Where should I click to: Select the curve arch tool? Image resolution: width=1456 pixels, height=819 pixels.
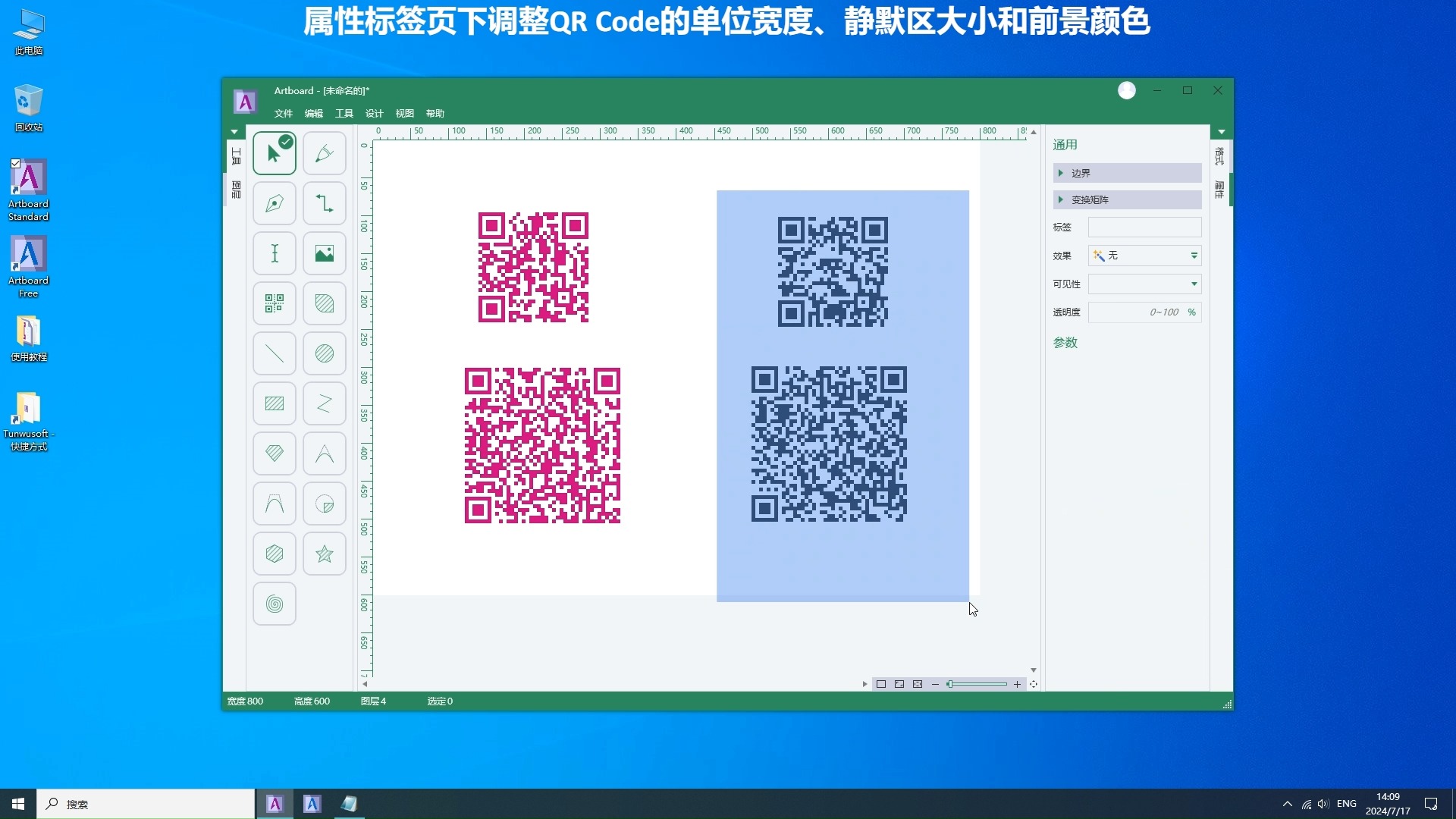(275, 504)
